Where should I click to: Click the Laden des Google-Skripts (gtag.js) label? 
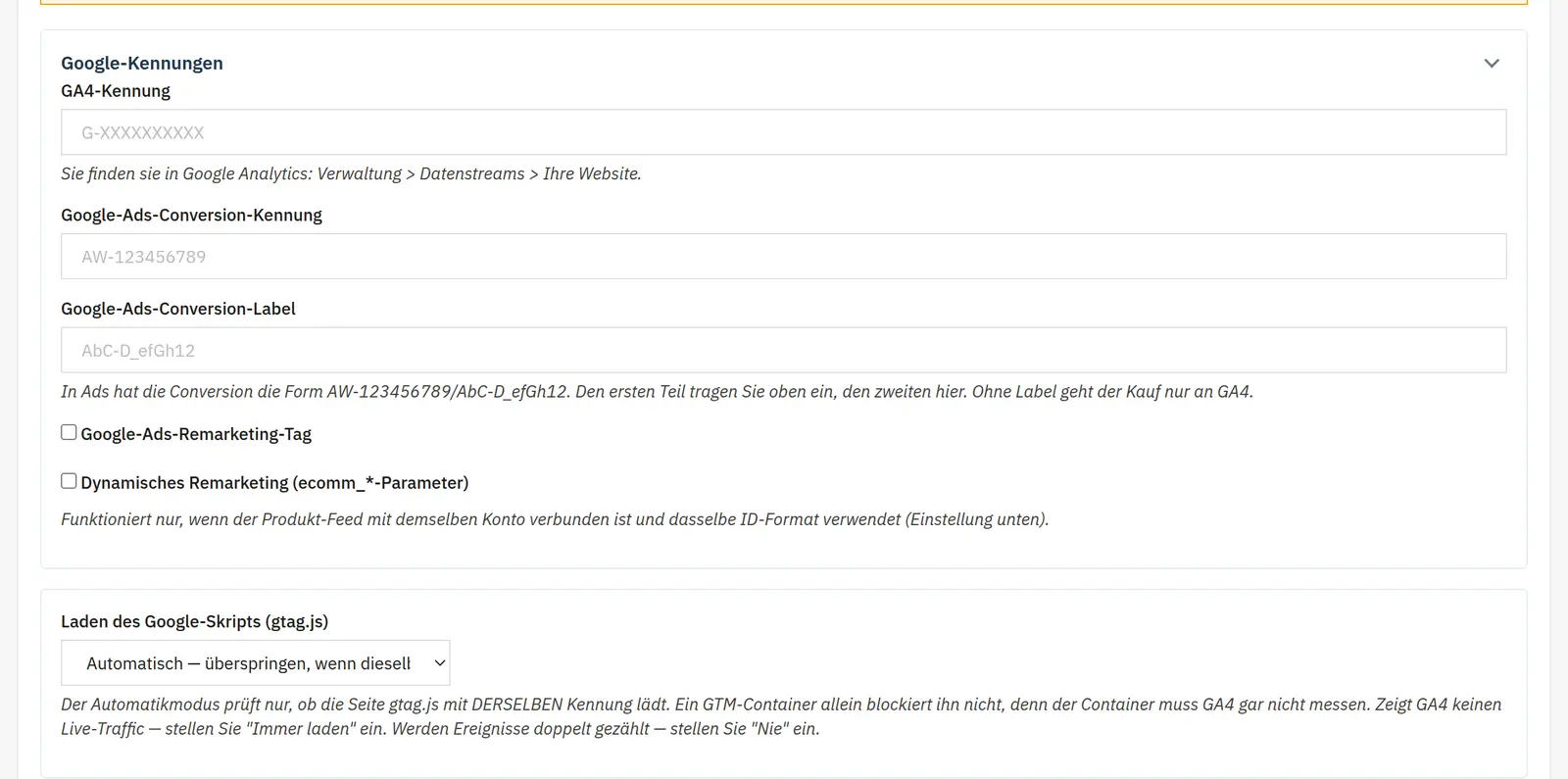coord(195,621)
